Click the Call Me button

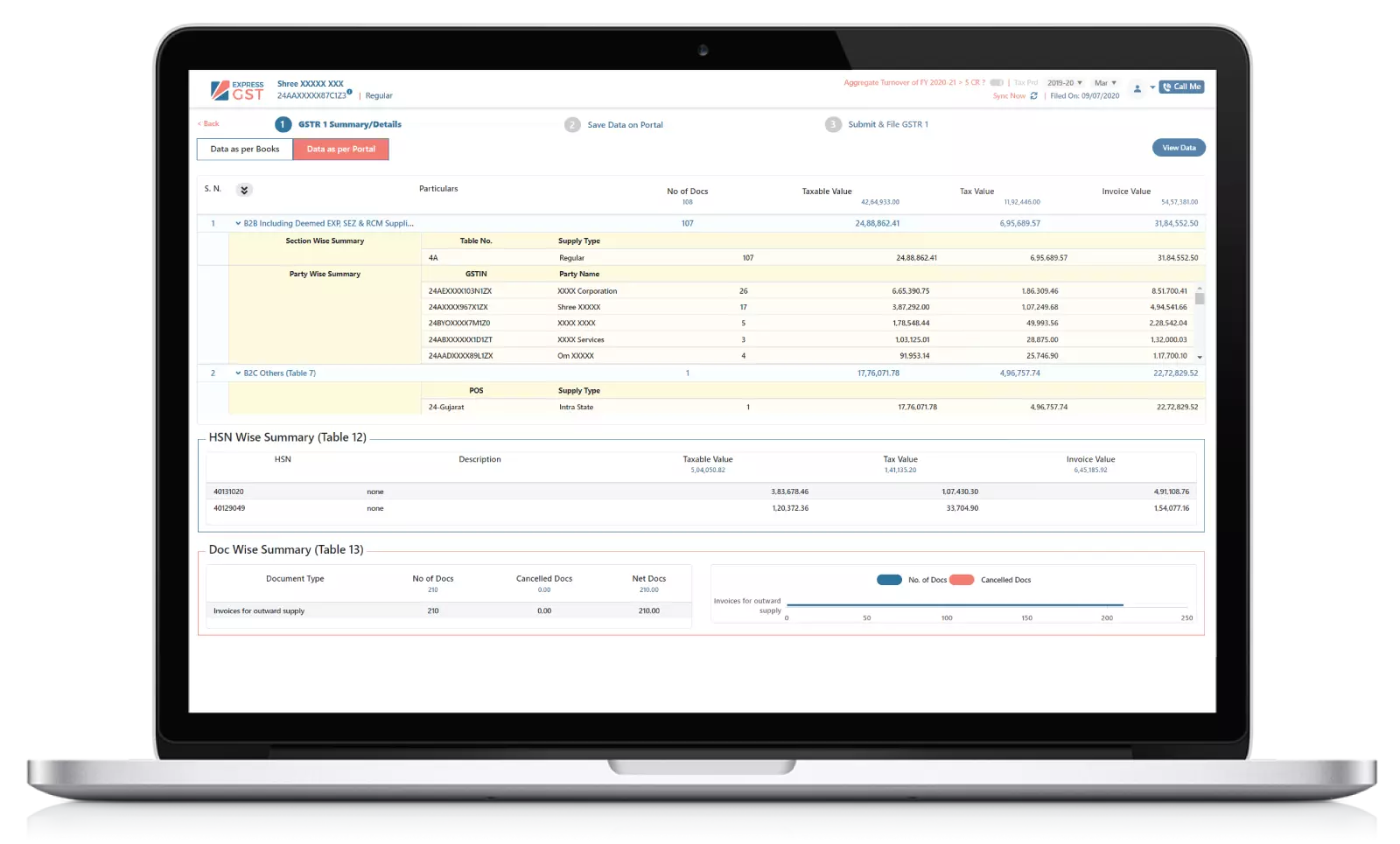[1181, 87]
